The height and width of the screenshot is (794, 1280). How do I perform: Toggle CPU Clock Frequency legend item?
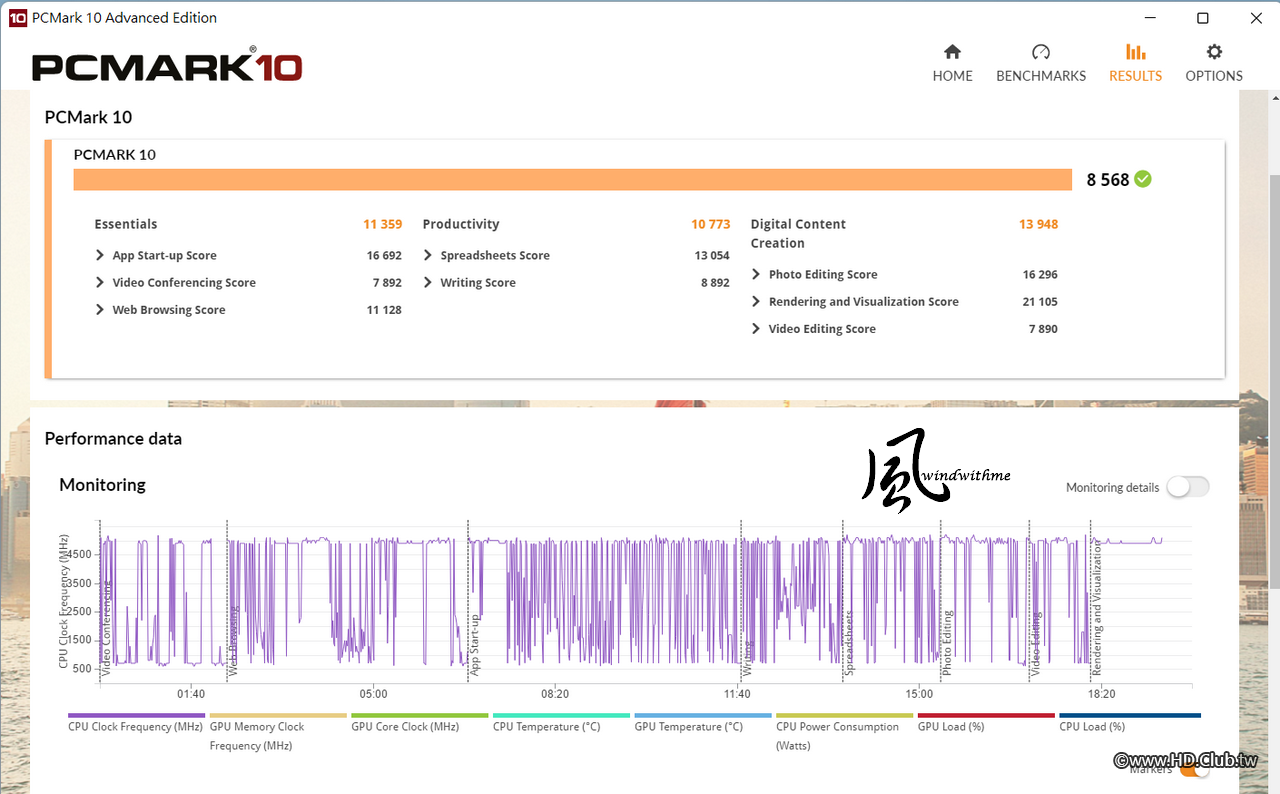(x=136, y=725)
